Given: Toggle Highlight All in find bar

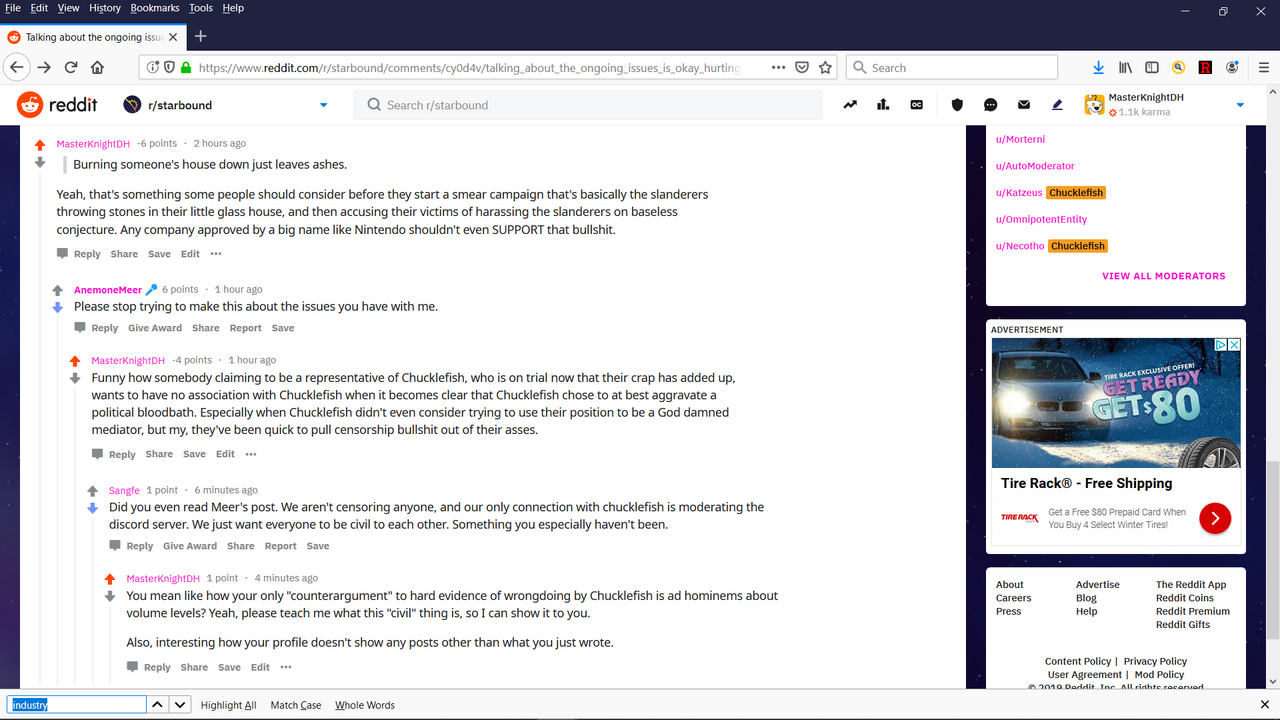Looking at the screenshot, I should pyautogui.click(x=228, y=705).
